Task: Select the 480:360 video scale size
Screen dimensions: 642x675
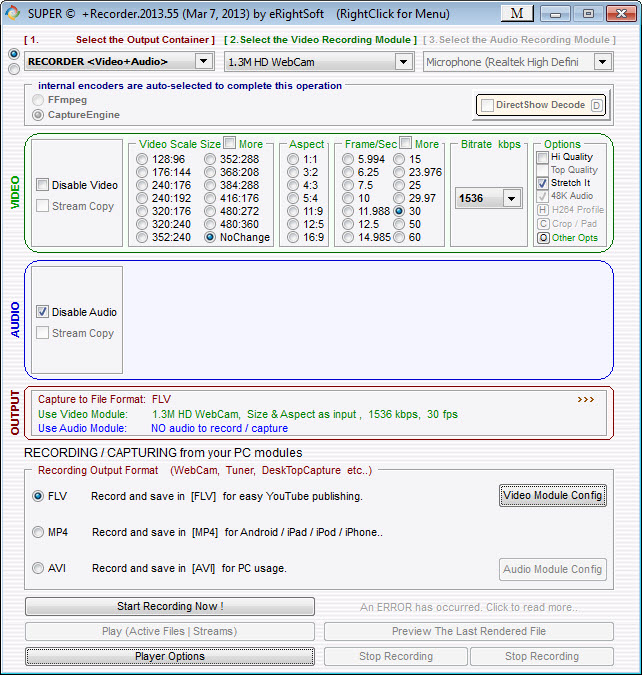Action: point(210,224)
